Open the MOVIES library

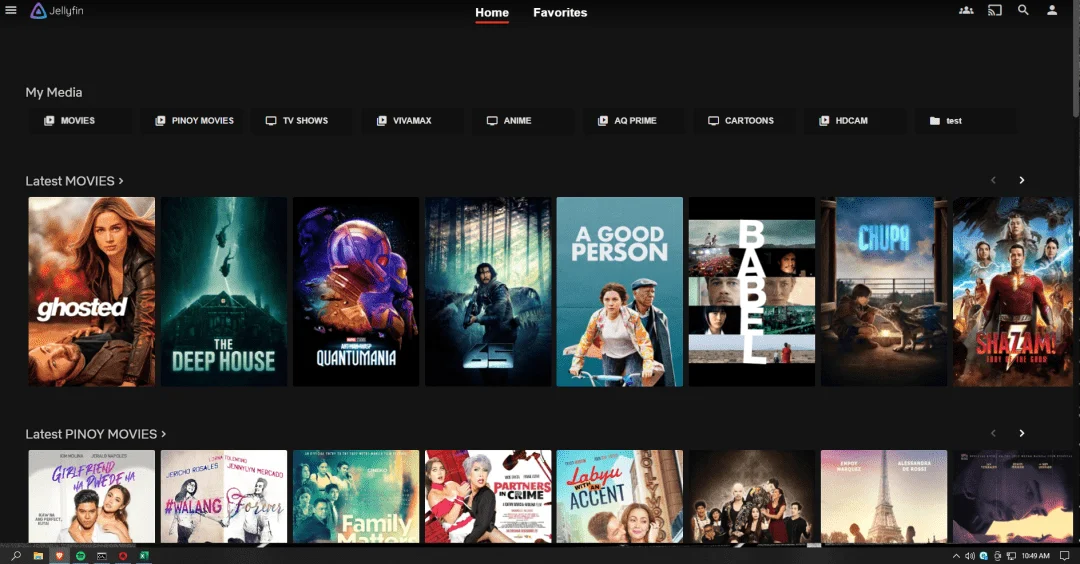79,121
